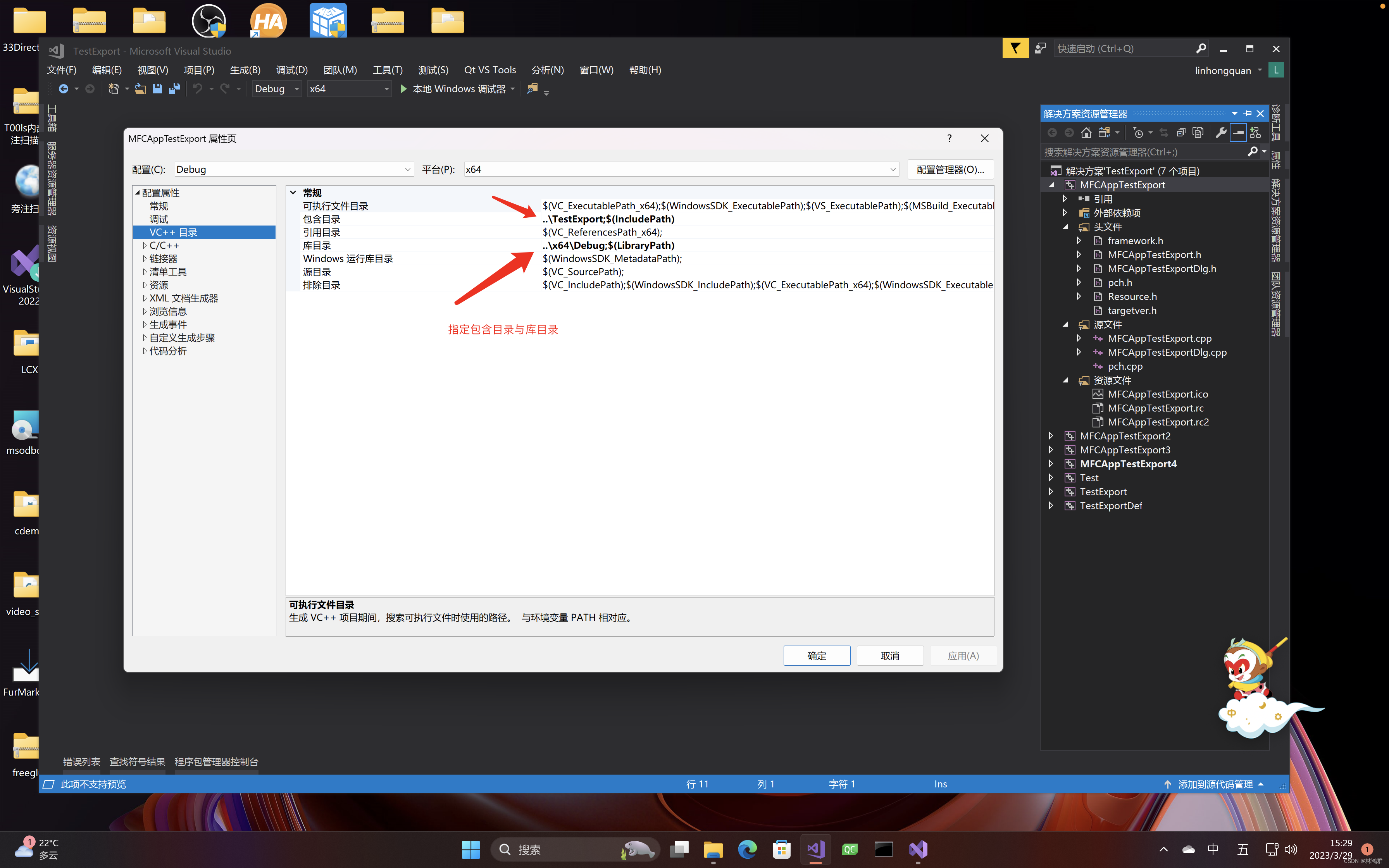Open the Qt VS Tools menu

pos(490,70)
